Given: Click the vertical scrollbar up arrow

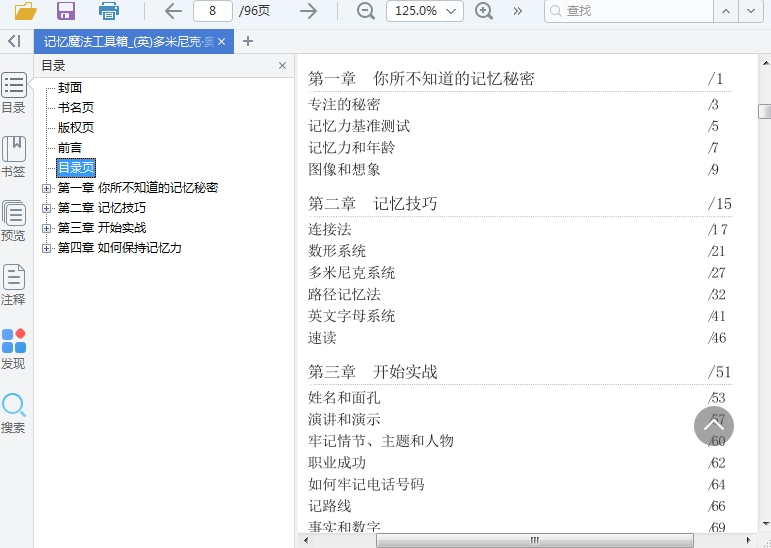Looking at the screenshot, I should [765, 63].
